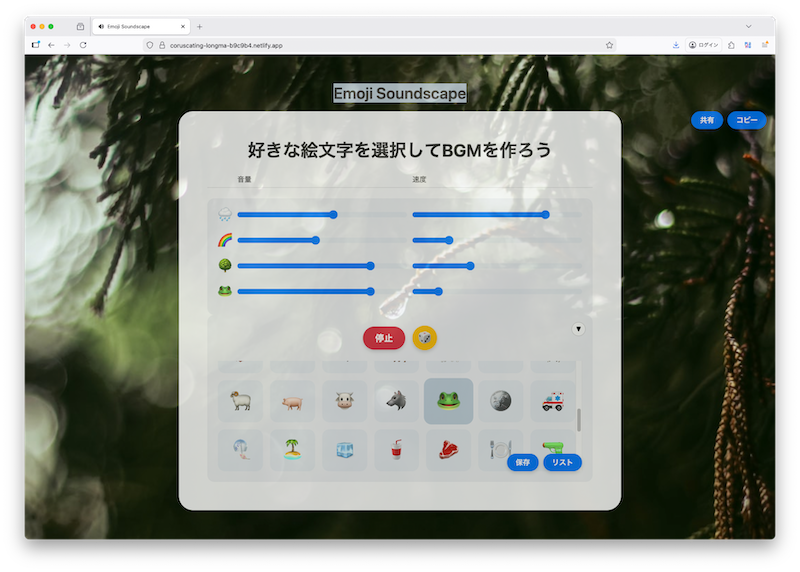Click the bookmark star in address bar

pos(609,45)
